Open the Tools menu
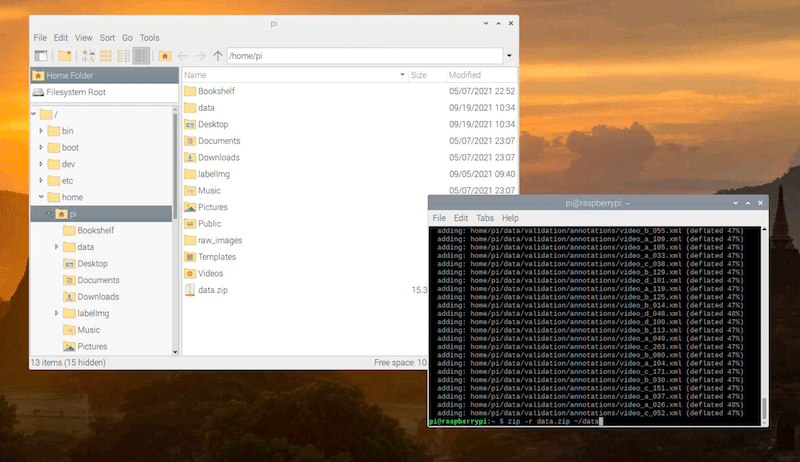 click(x=149, y=38)
